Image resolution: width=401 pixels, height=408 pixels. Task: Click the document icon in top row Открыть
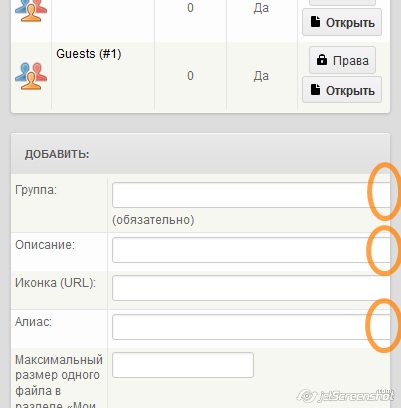pos(315,22)
